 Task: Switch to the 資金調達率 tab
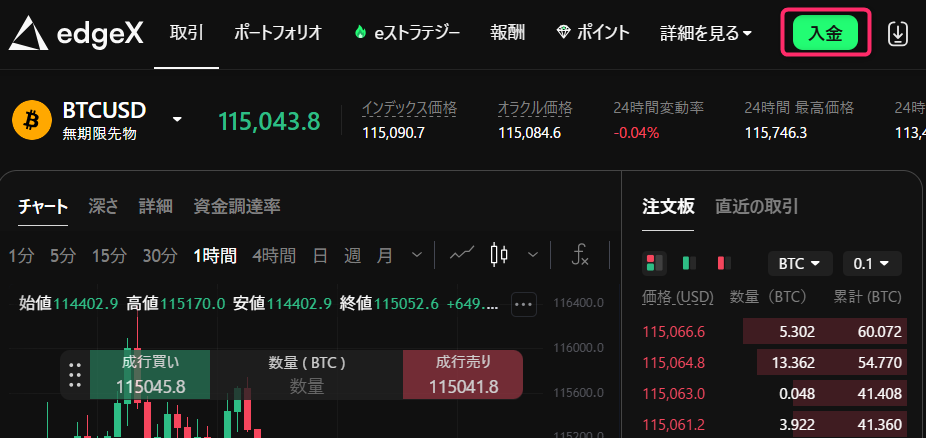pyautogui.click(x=237, y=206)
